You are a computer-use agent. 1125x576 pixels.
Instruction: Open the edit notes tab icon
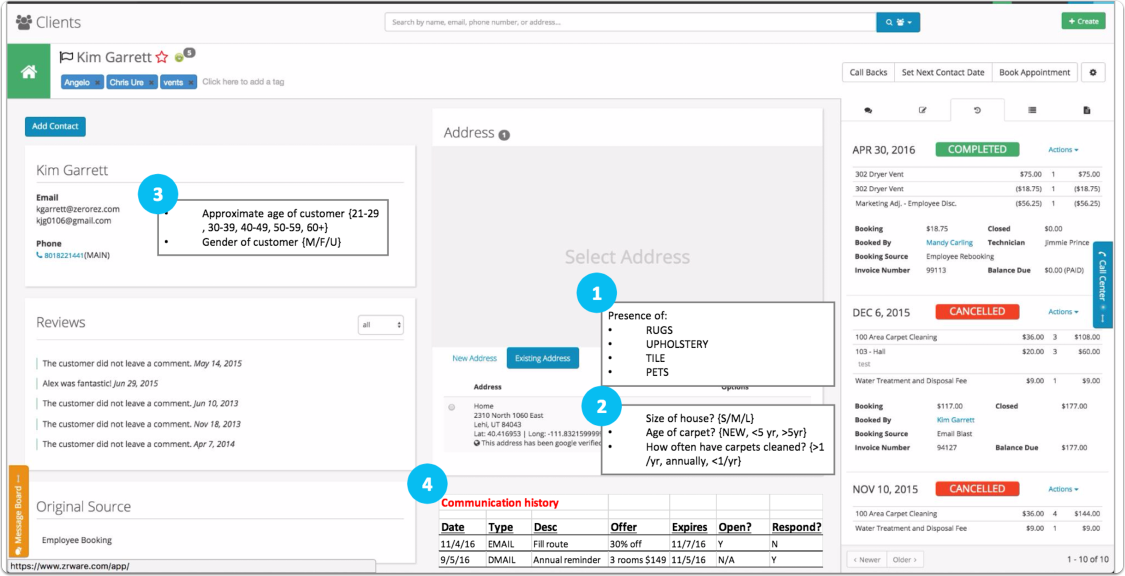click(x=923, y=110)
